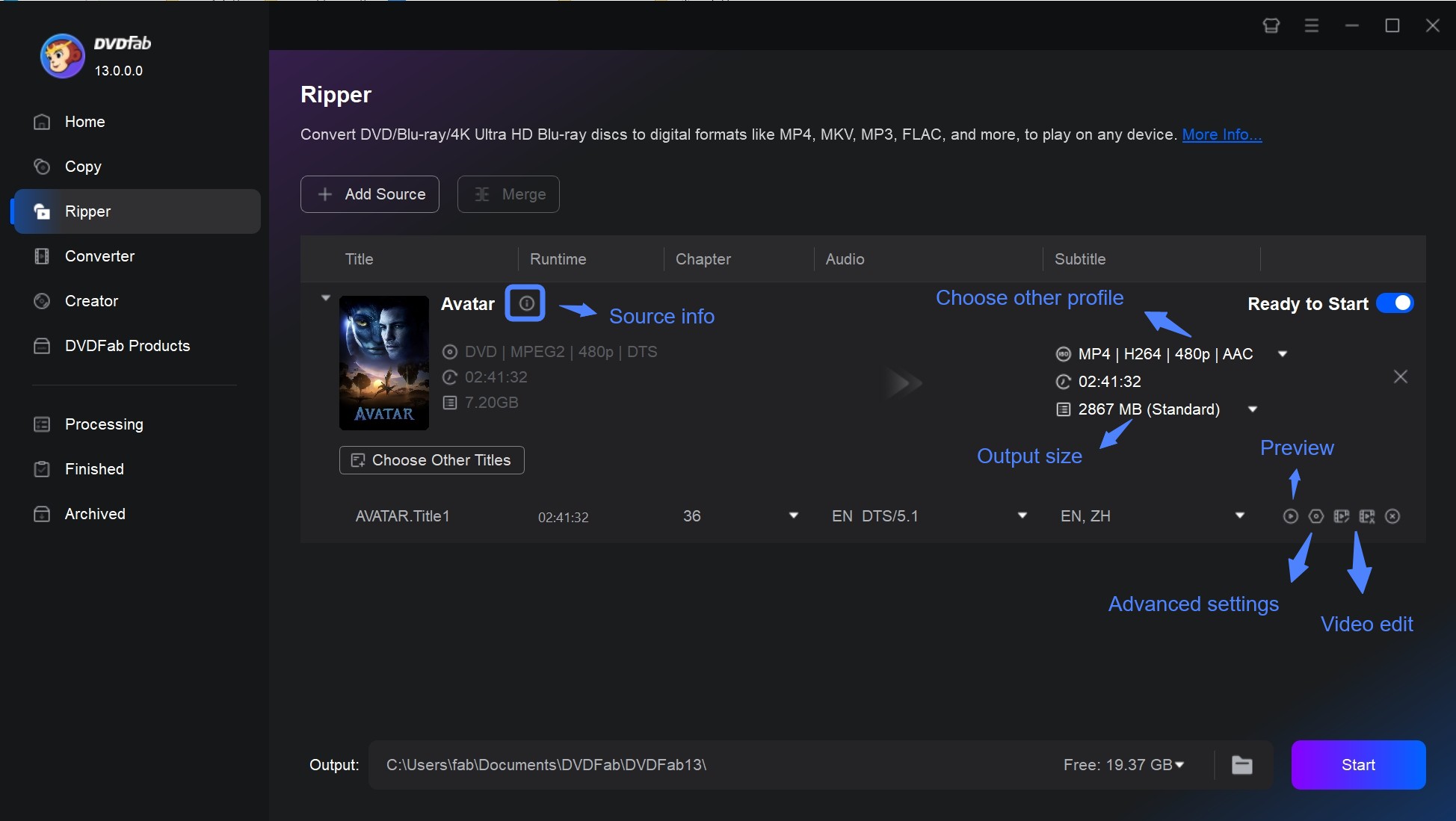Select the output size Standard dropdown
Image resolution: width=1456 pixels, height=821 pixels.
[x=1253, y=408]
